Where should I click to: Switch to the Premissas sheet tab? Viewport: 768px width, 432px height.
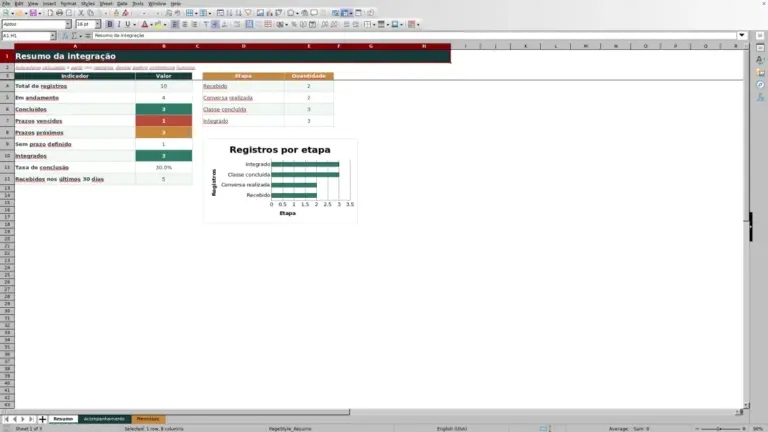coord(148,419)
